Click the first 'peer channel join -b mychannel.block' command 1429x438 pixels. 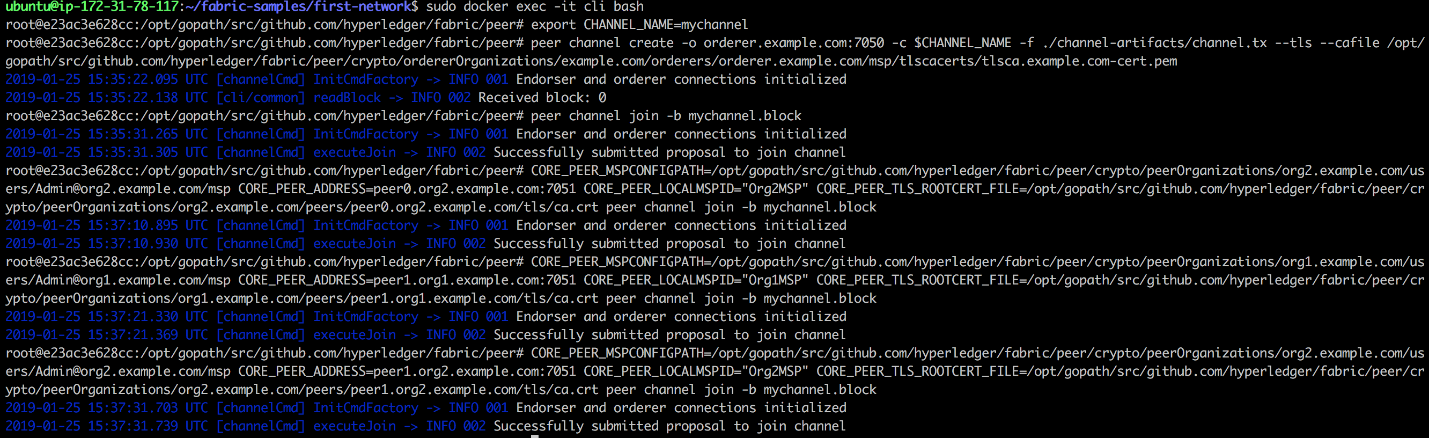pos(666,115)
